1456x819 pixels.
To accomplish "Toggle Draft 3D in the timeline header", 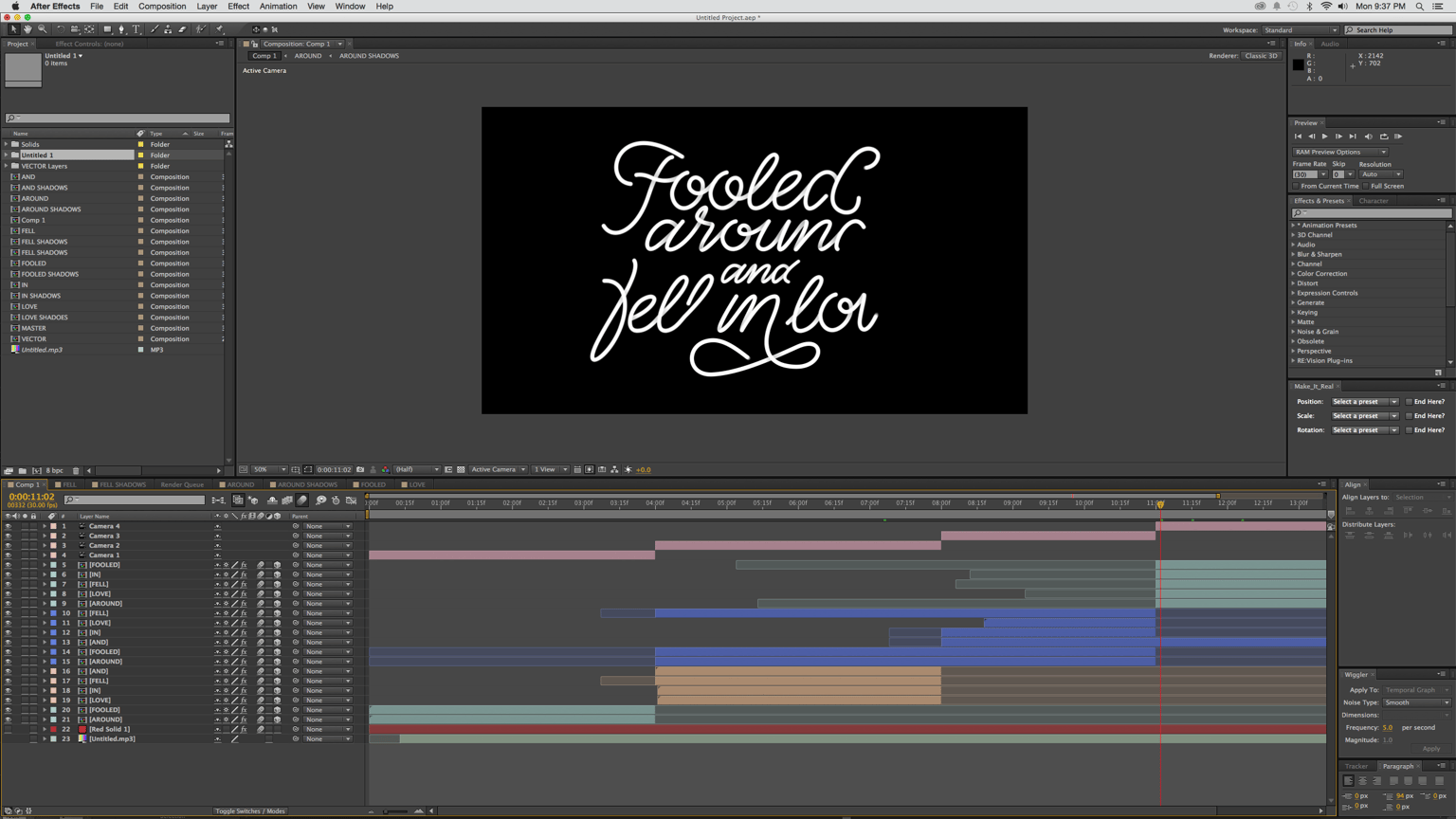I will (x=253, y=500).
